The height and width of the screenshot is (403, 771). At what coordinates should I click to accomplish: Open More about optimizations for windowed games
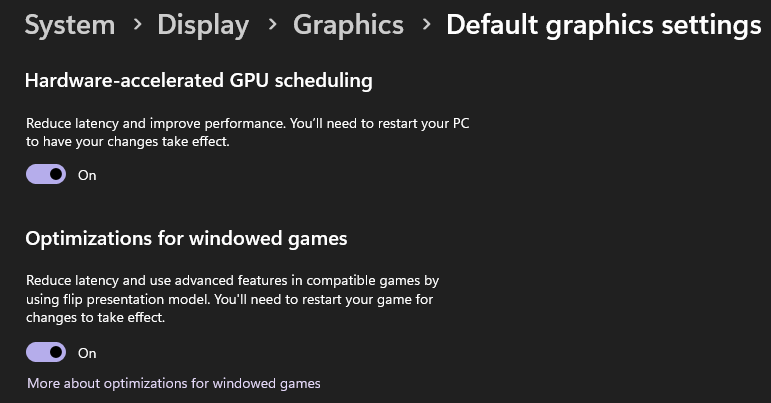pyautogui.click(x=174, y=383)
